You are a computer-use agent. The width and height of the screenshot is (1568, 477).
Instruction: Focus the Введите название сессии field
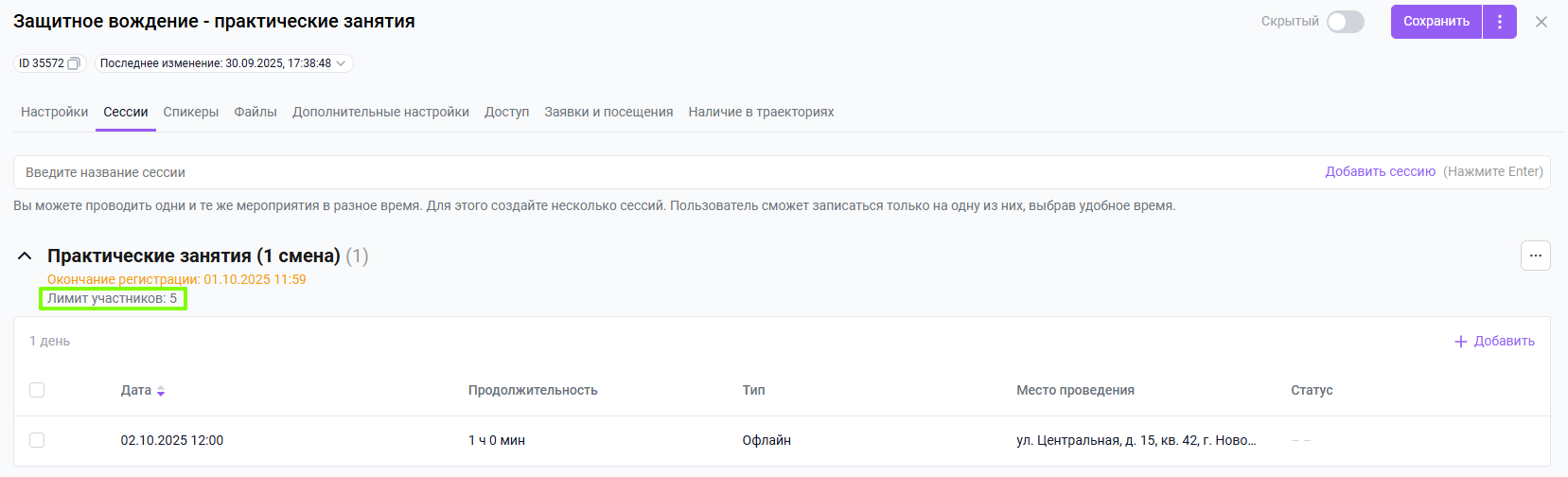click(568, 172)
